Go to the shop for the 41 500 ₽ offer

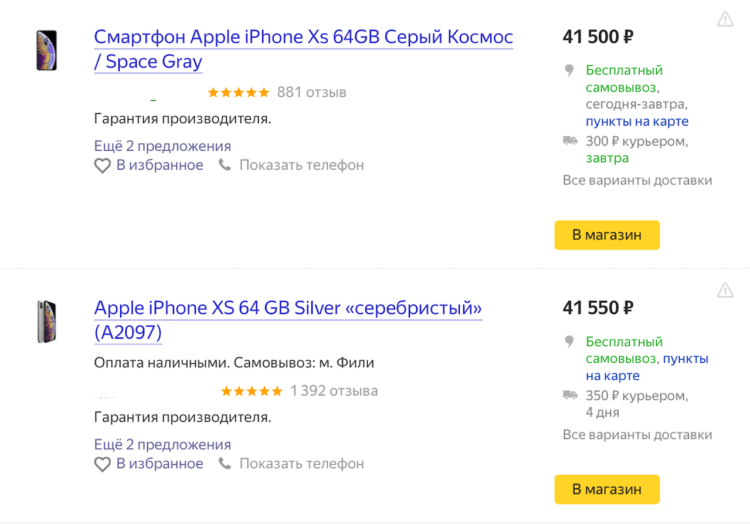pos(607,235)
